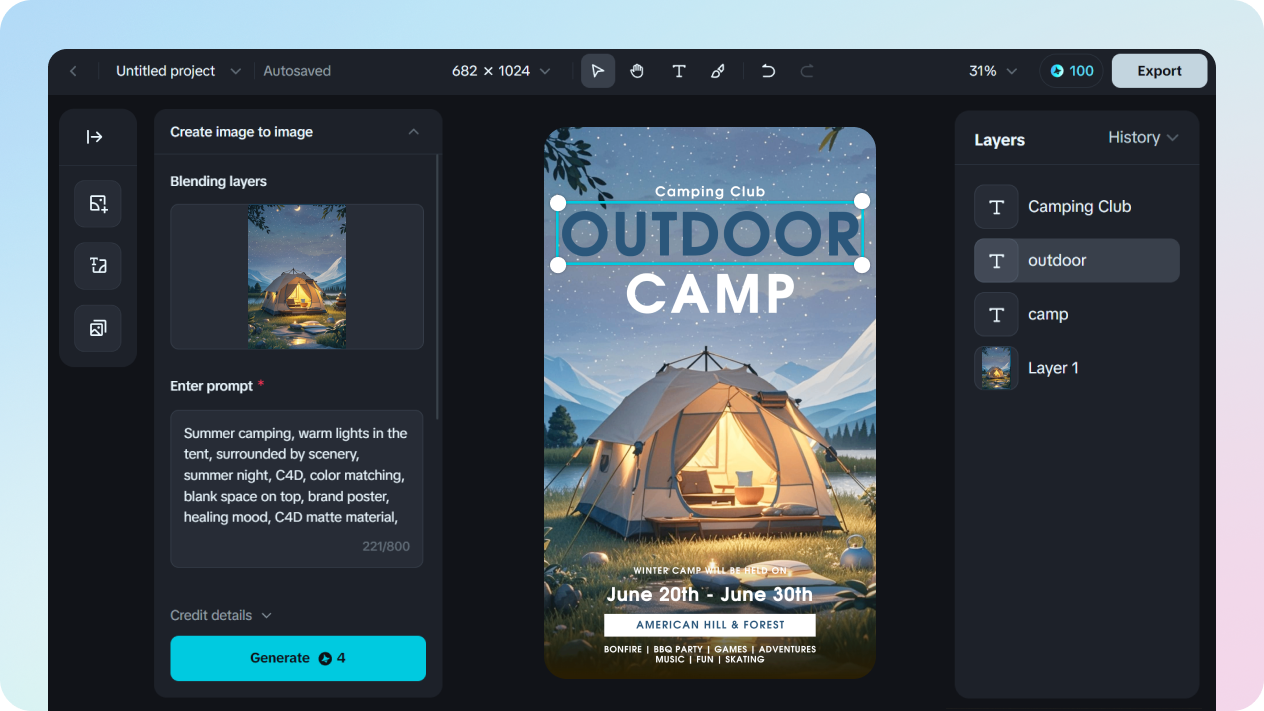
Task: Click the bottom-right selection handle of OUTDOOR
Action: [862, 265]
